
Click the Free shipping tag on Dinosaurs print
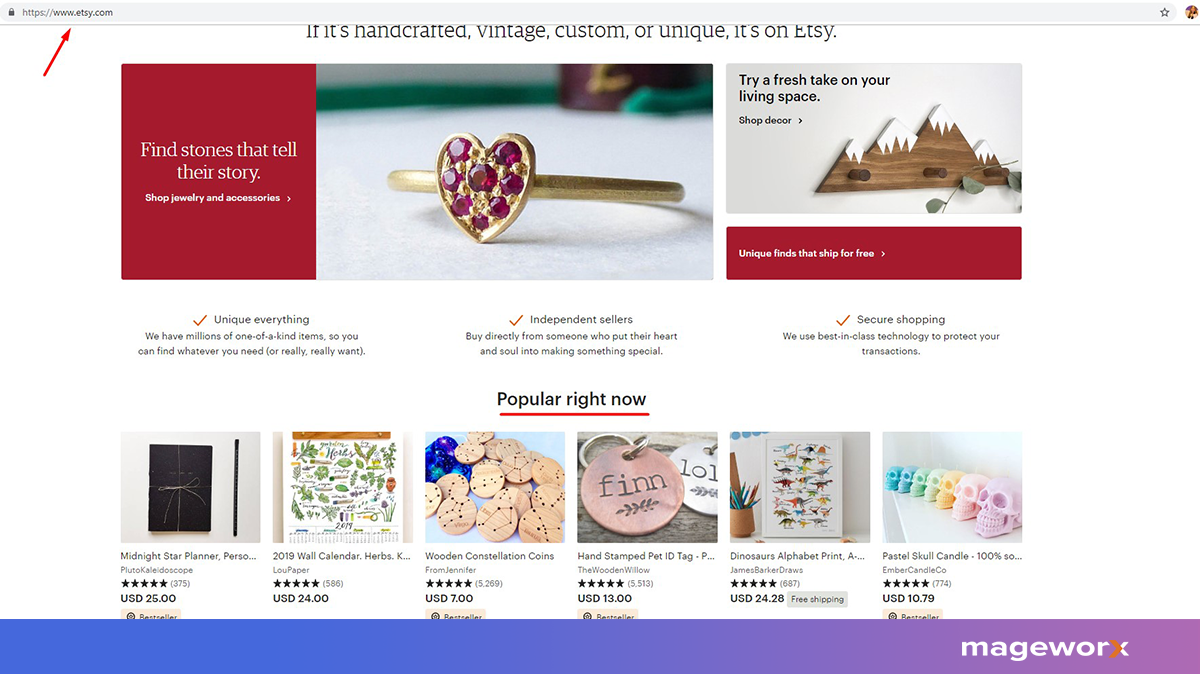pyautogui.click(x=817, y=599)
